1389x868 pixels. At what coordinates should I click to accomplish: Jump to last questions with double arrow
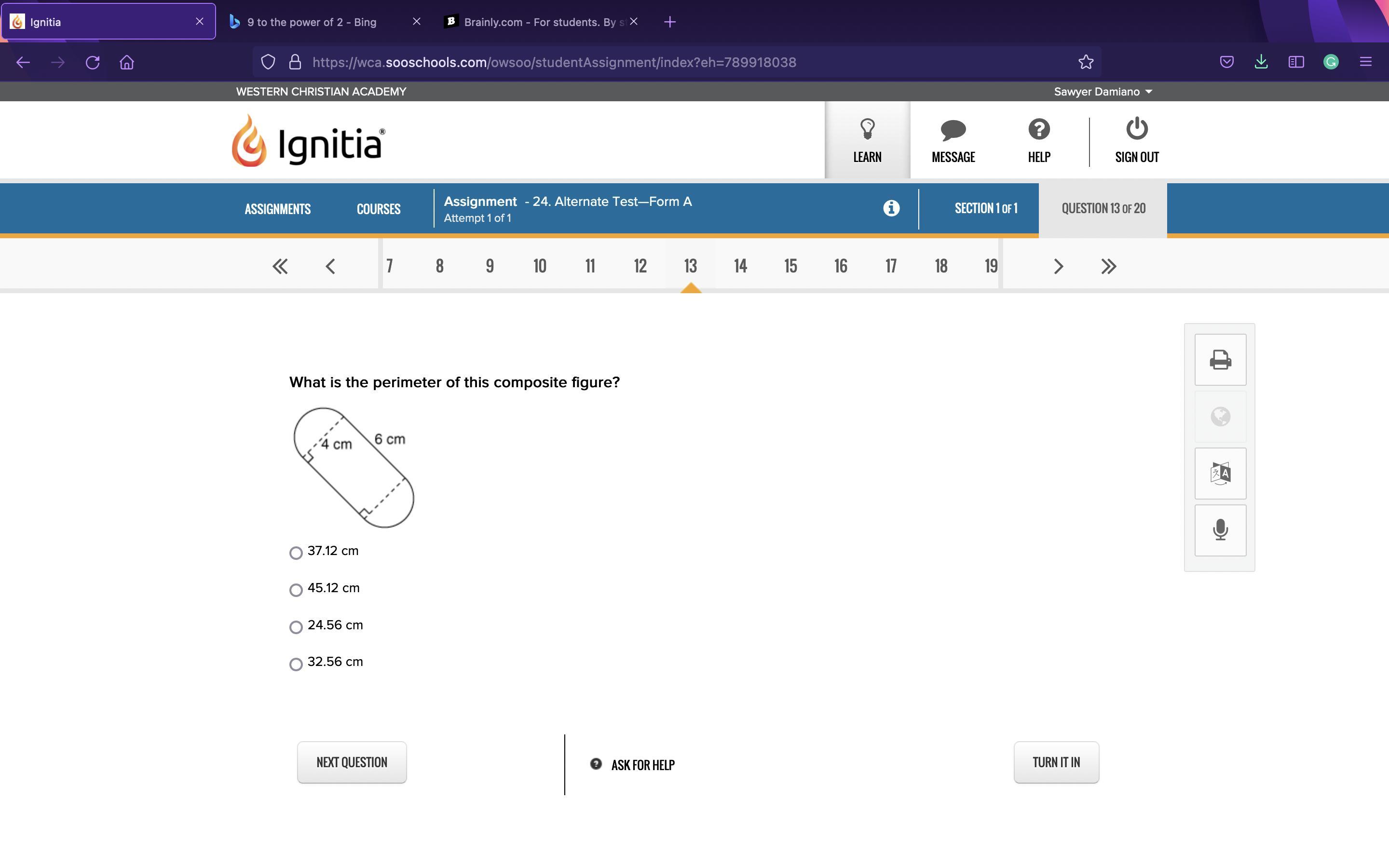(1108, 266)
